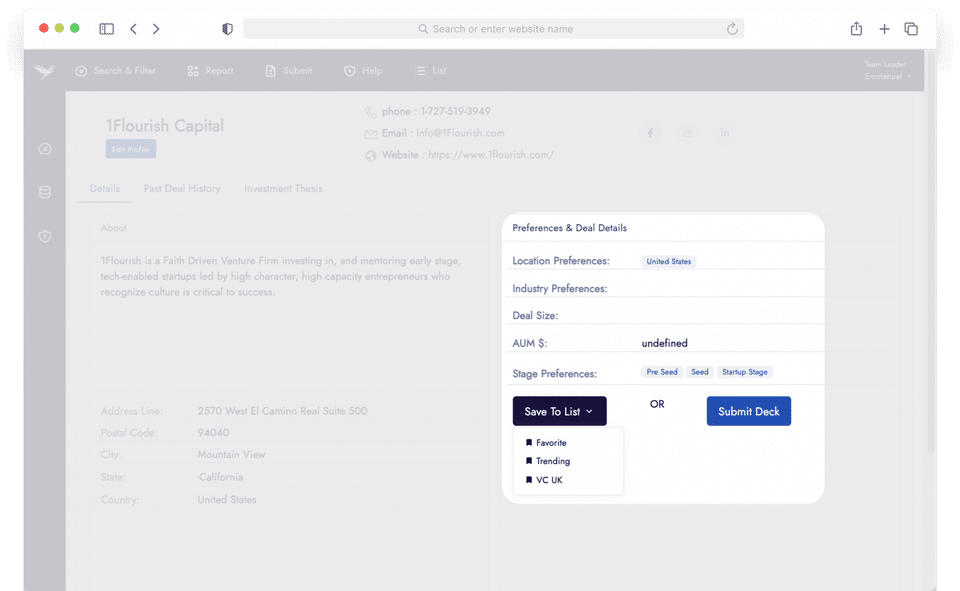Click the page's vertical scrollbar
The image size is (960, 591).
click(931, 252)
